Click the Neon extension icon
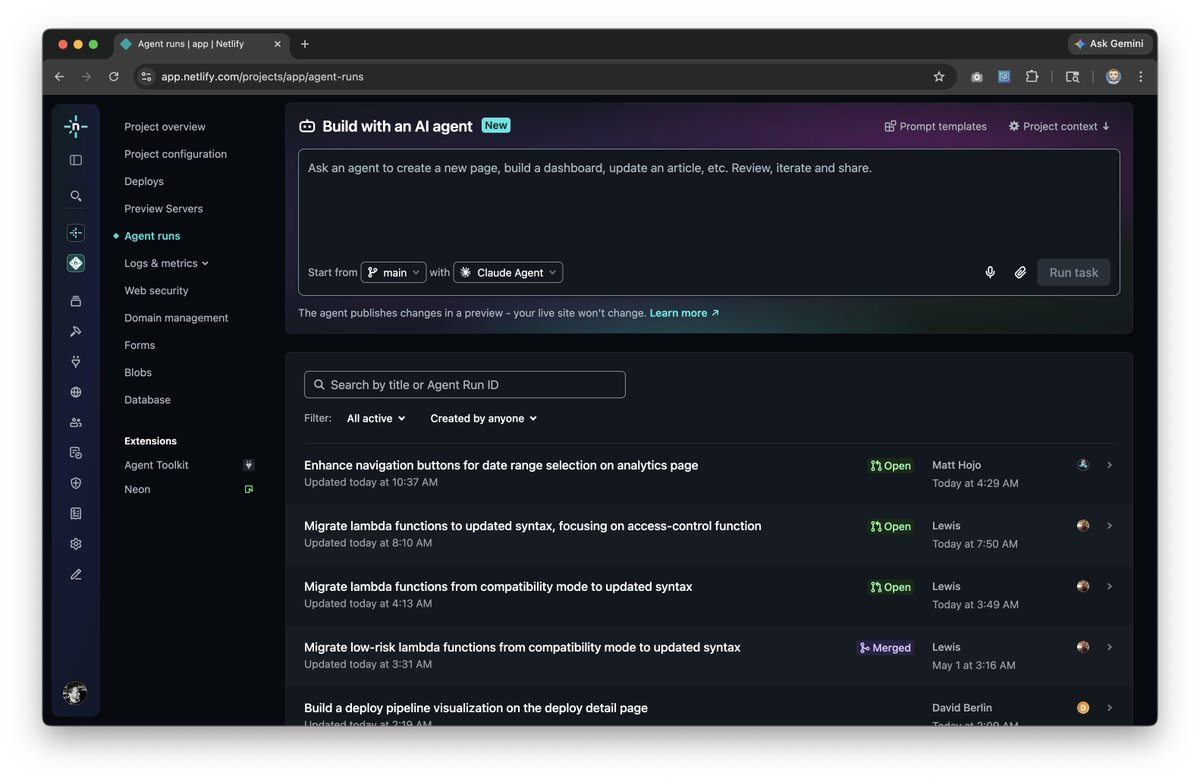Viewport: 1200px width, 782px height. click(249, 489)
